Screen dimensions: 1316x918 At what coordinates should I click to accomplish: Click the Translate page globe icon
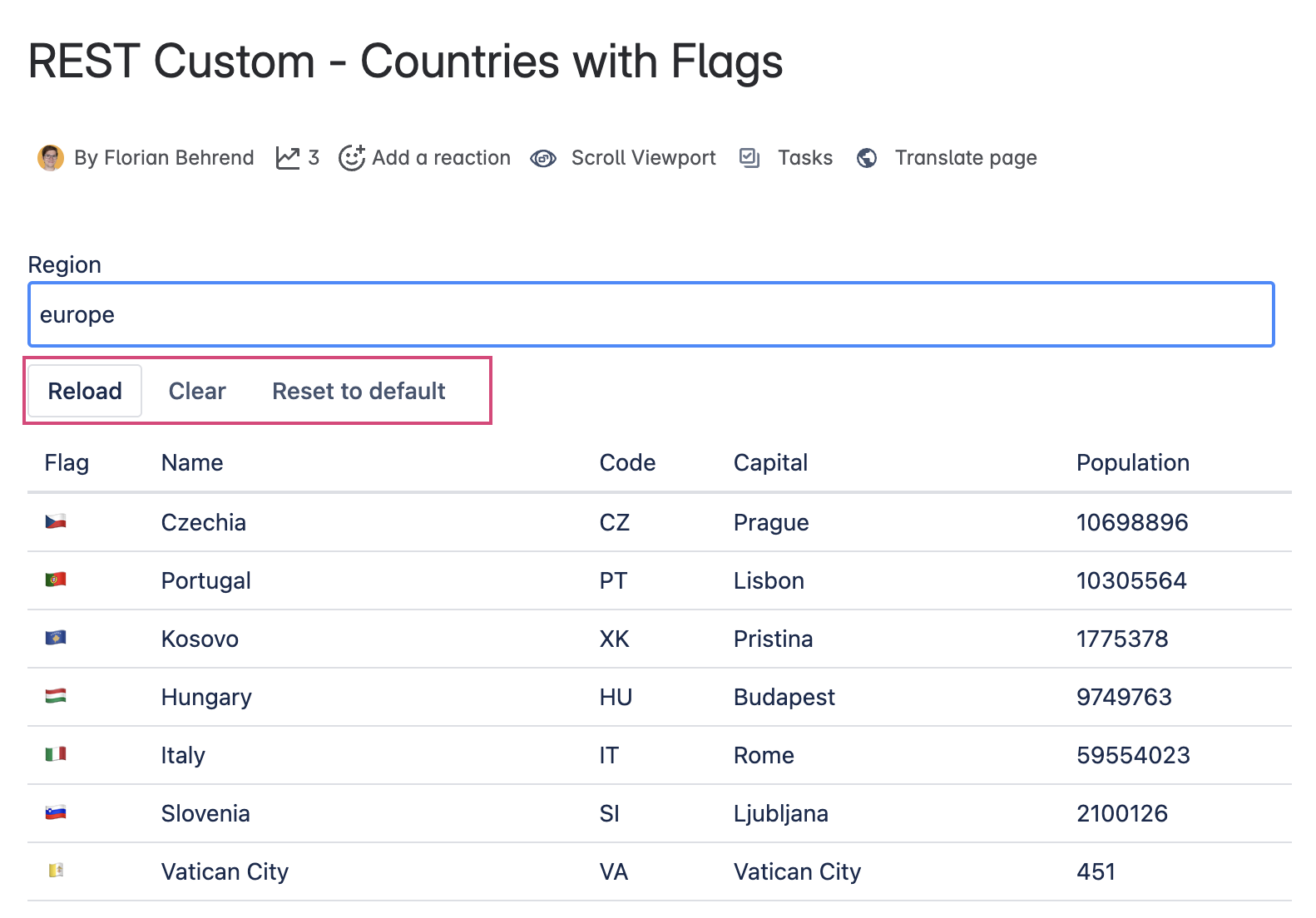click(867, 158)
